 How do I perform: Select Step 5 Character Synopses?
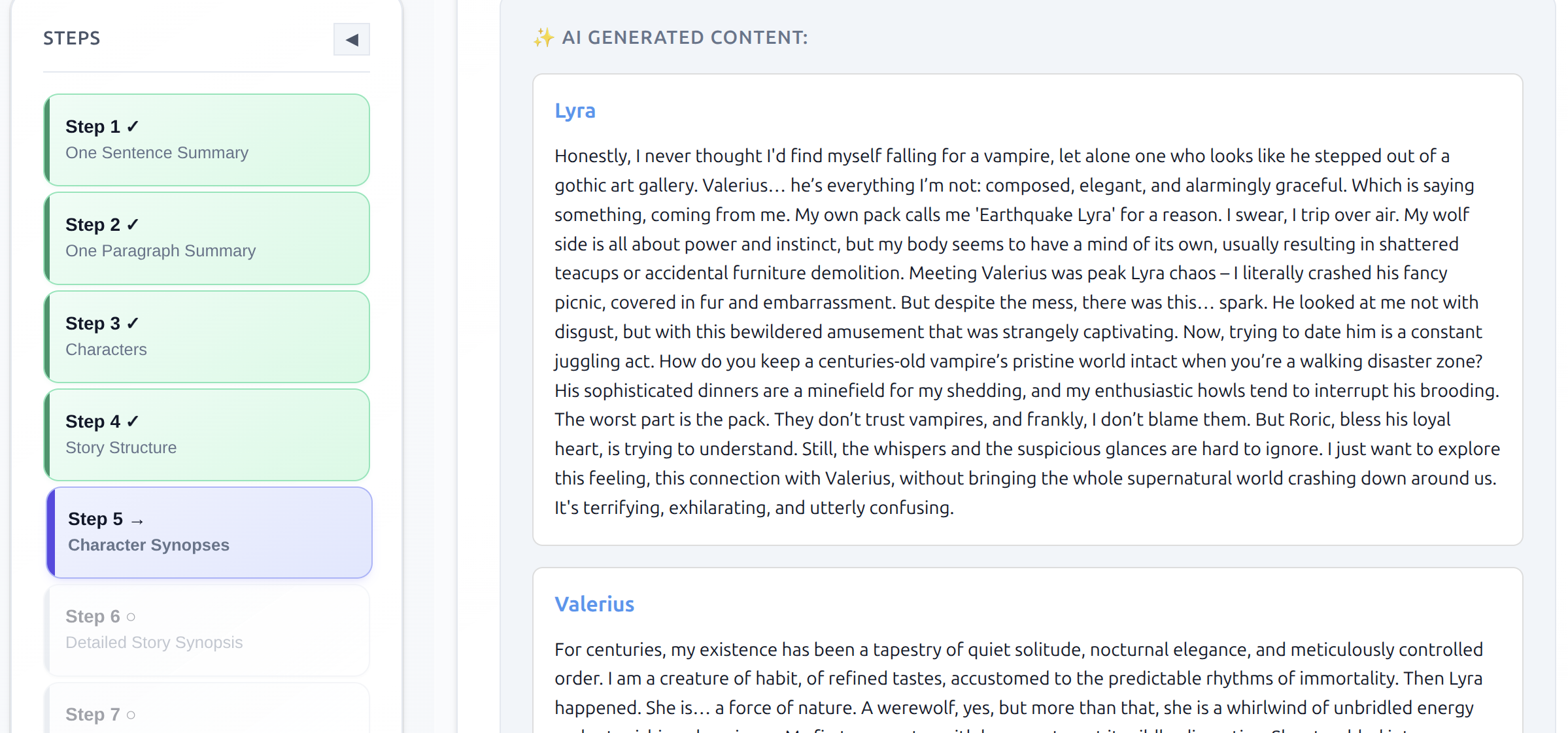click(x=209, y=532)
